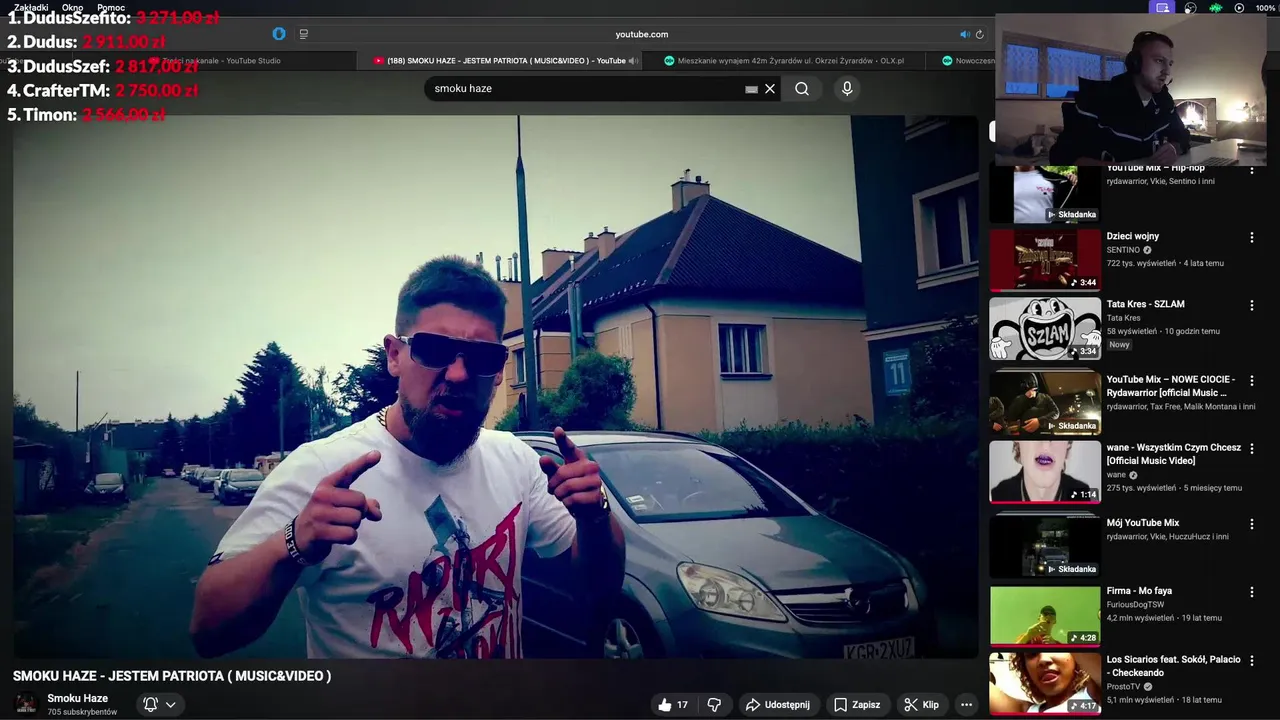Open options menu for Los Sicarios video
Screen dimensions: 1280x720
coord(1251,661)
